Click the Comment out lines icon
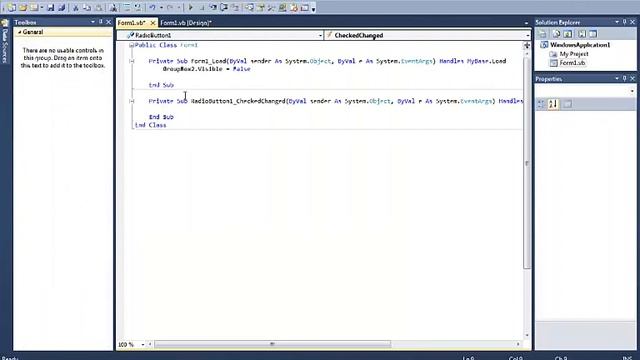 tap(127, 8)
